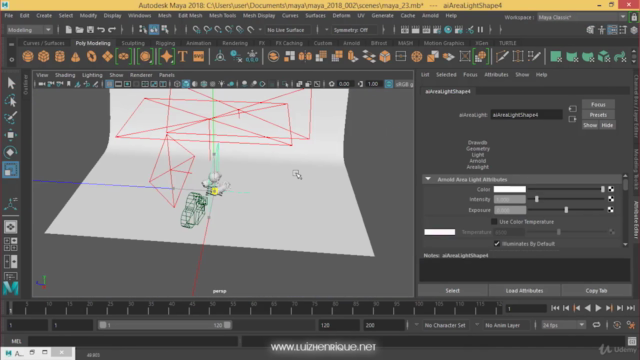Open the Mesh Tools menu
640x360 pixels.
point(222,16)
